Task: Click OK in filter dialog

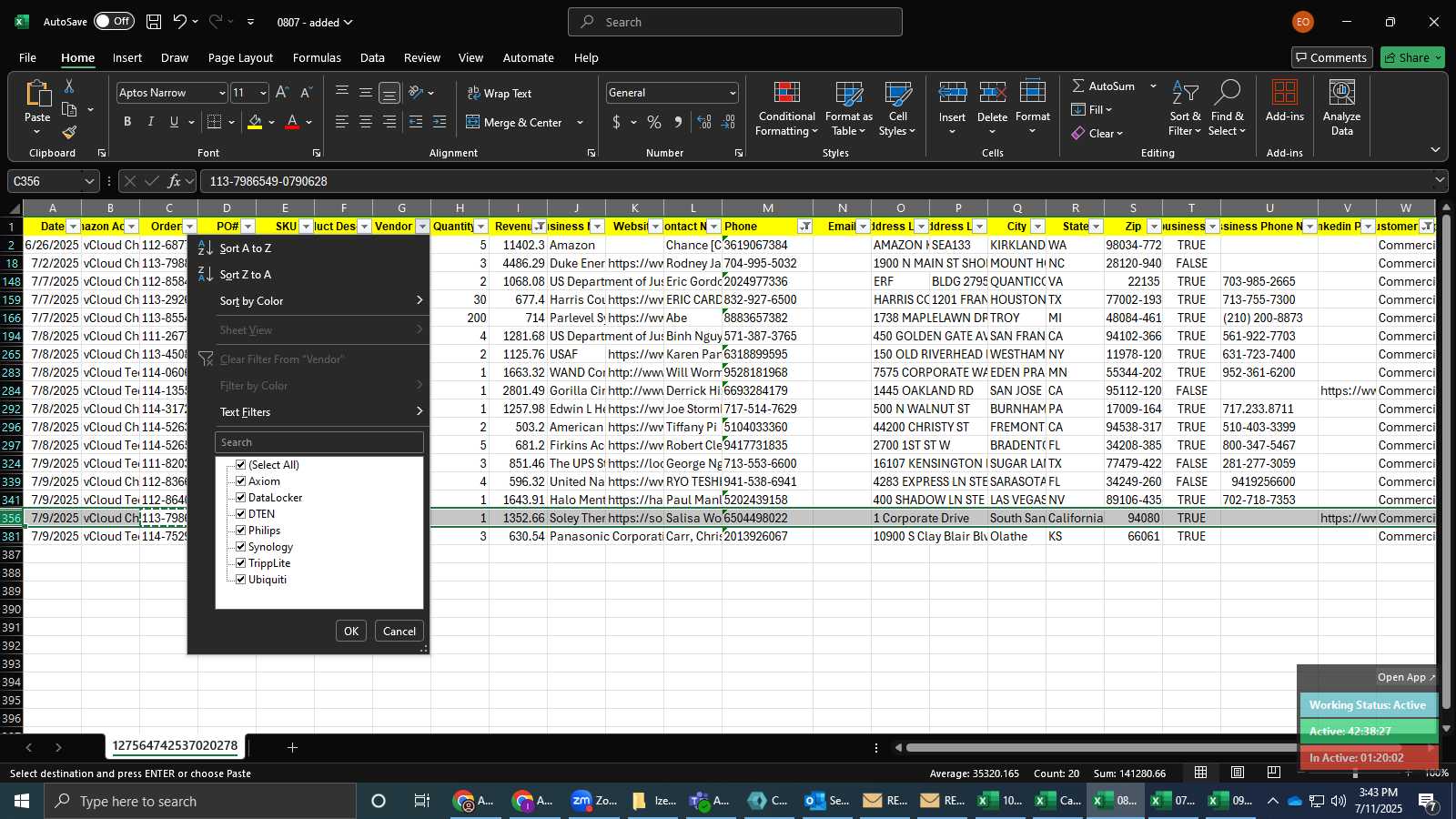Action: 351,631
